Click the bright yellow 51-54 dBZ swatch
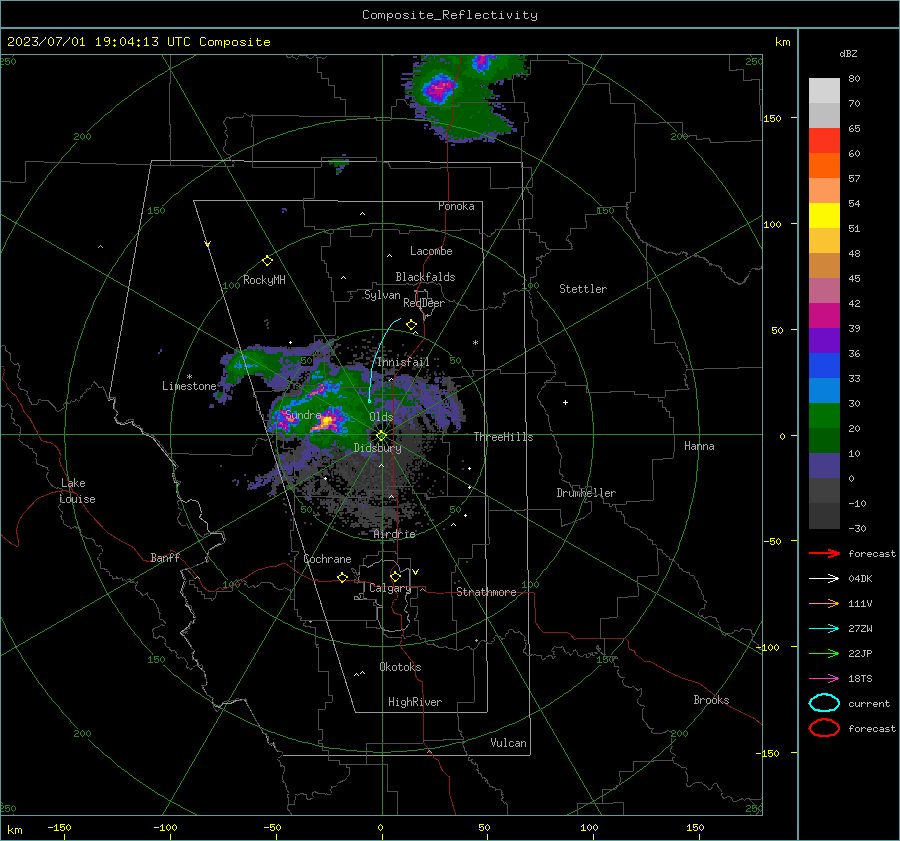The image size is (900, 841). (x=824, y=216)
